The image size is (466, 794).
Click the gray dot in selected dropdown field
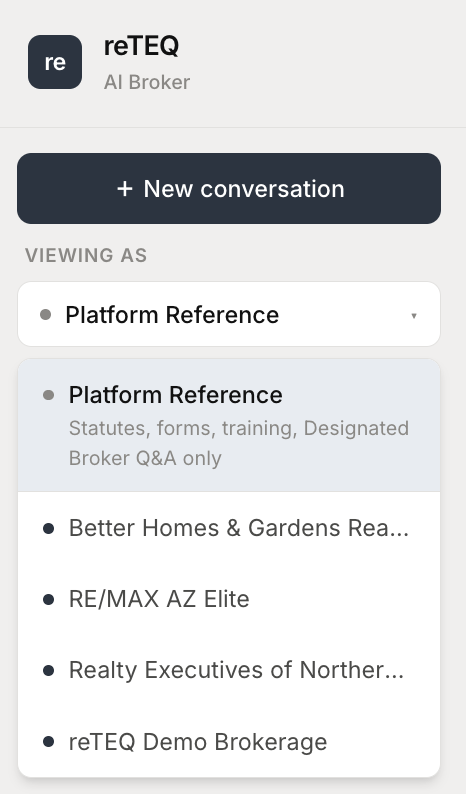pos(46,315)
